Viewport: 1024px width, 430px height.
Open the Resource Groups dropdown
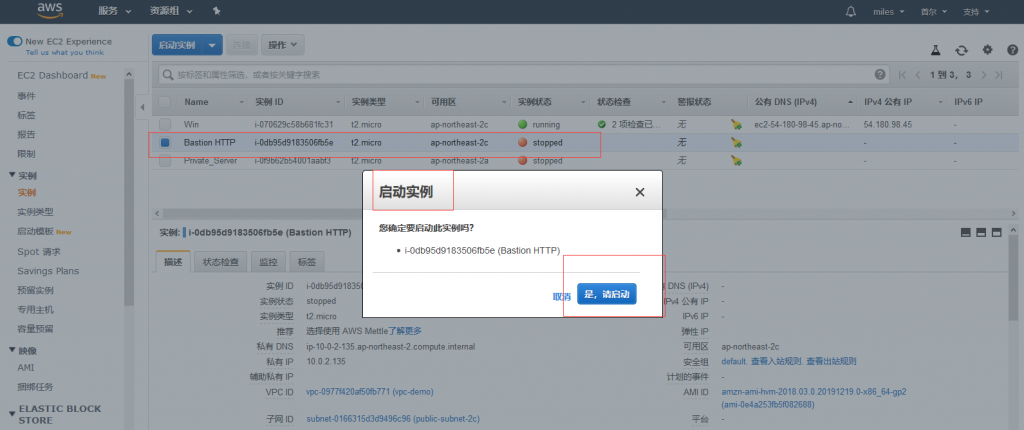coord(171,12)
